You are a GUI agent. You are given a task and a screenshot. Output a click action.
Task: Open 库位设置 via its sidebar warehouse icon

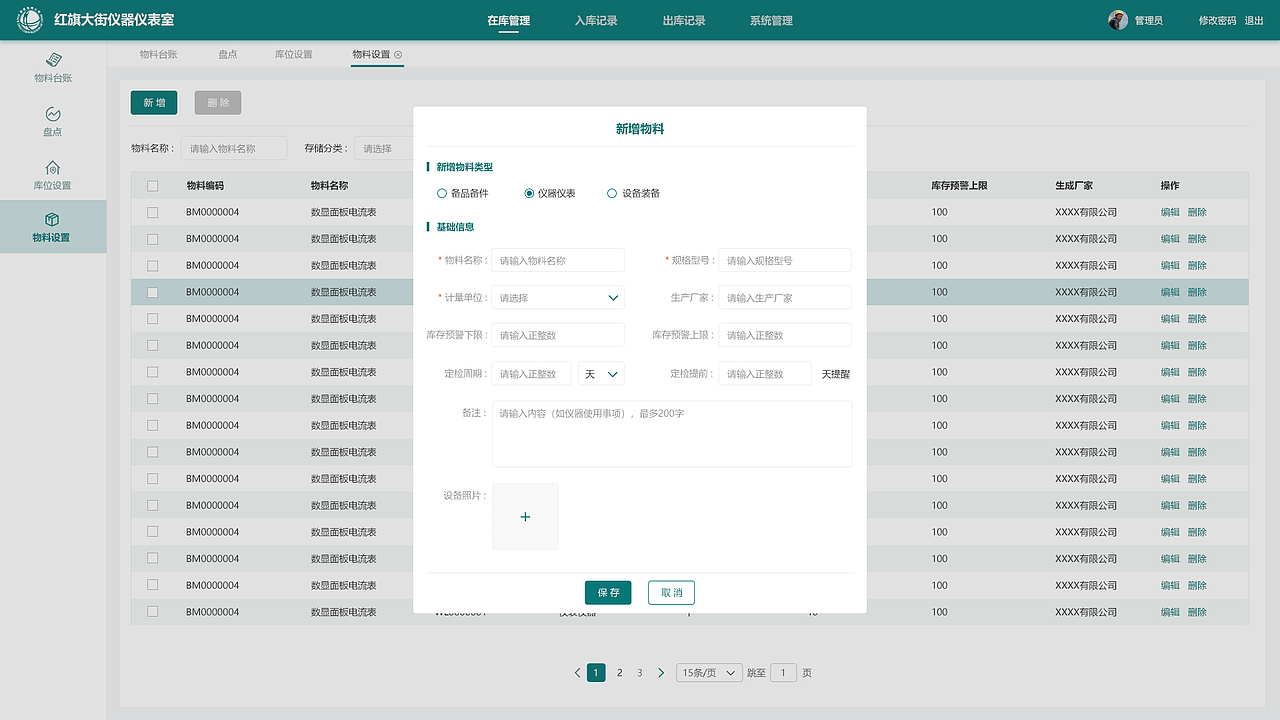(53, 167)
